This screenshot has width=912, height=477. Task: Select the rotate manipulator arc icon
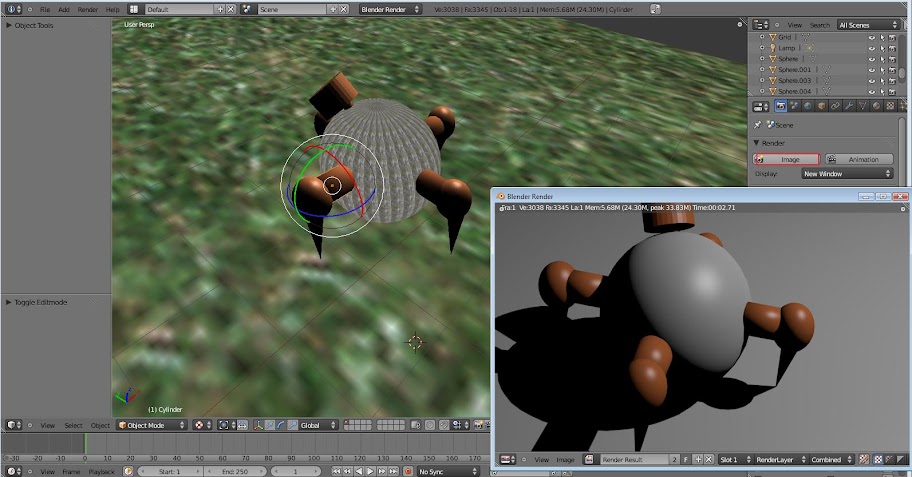281,425
